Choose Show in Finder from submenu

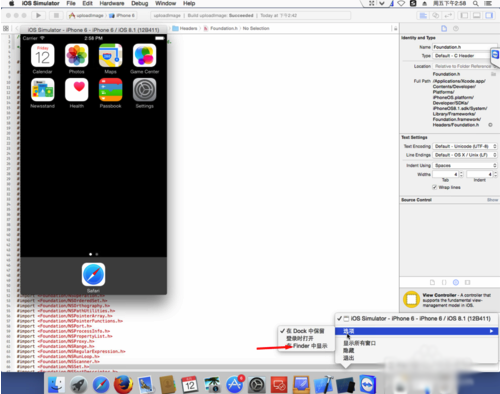pos(307,346)
